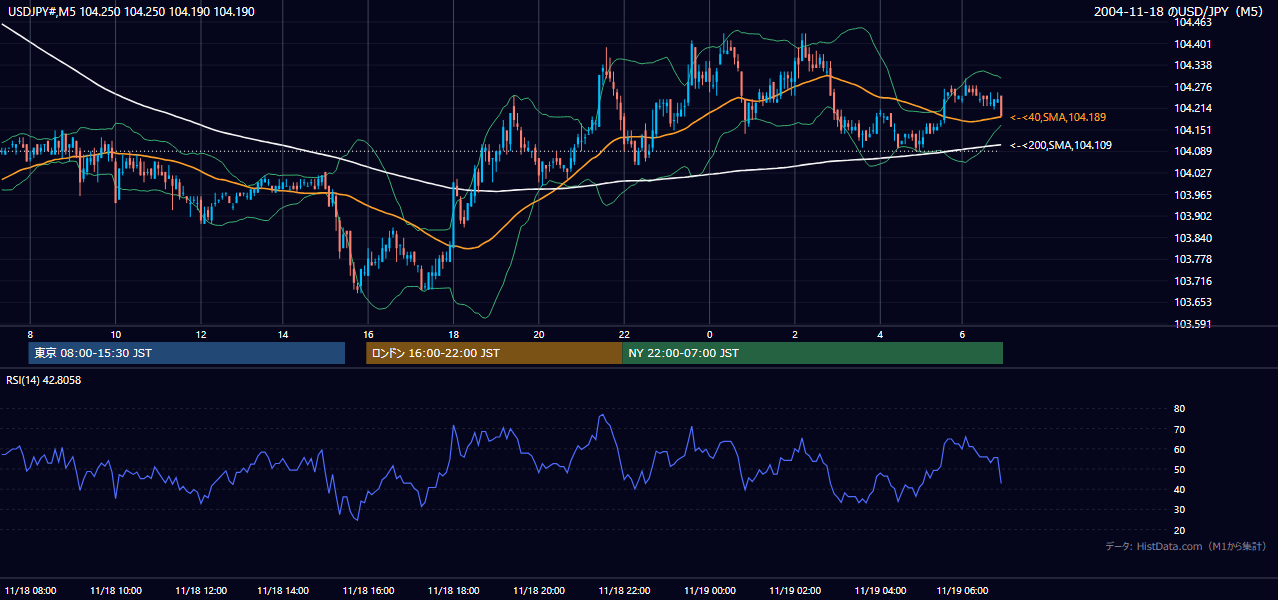
Task: Click price axis value 104.463
Action: tap(1194, 22)
